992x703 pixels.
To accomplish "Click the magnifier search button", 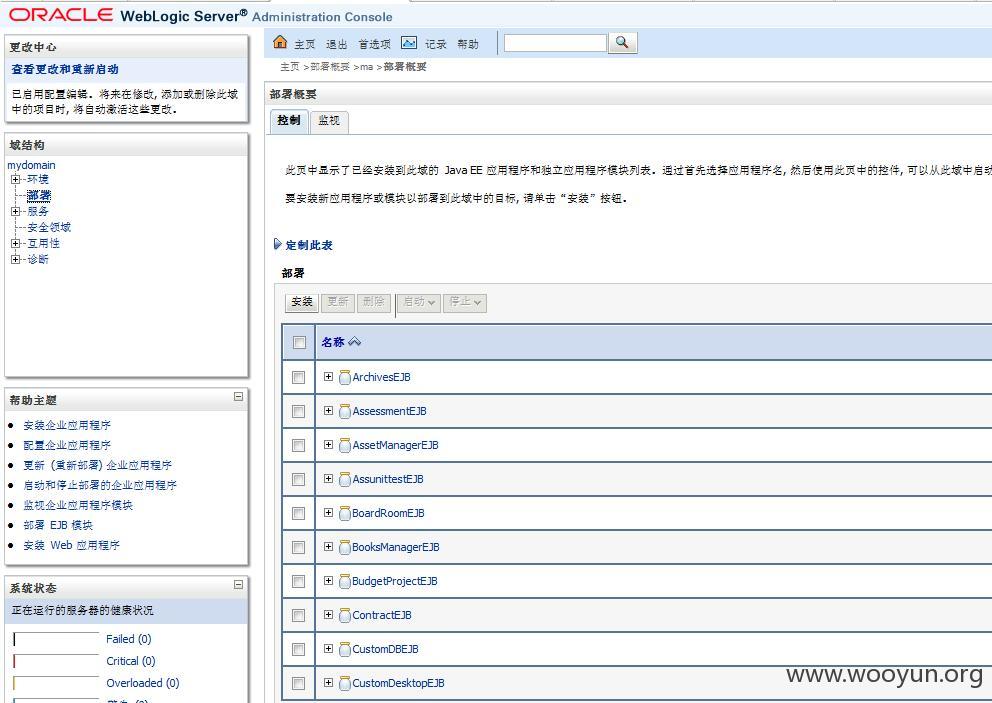I will coord(623,42).
